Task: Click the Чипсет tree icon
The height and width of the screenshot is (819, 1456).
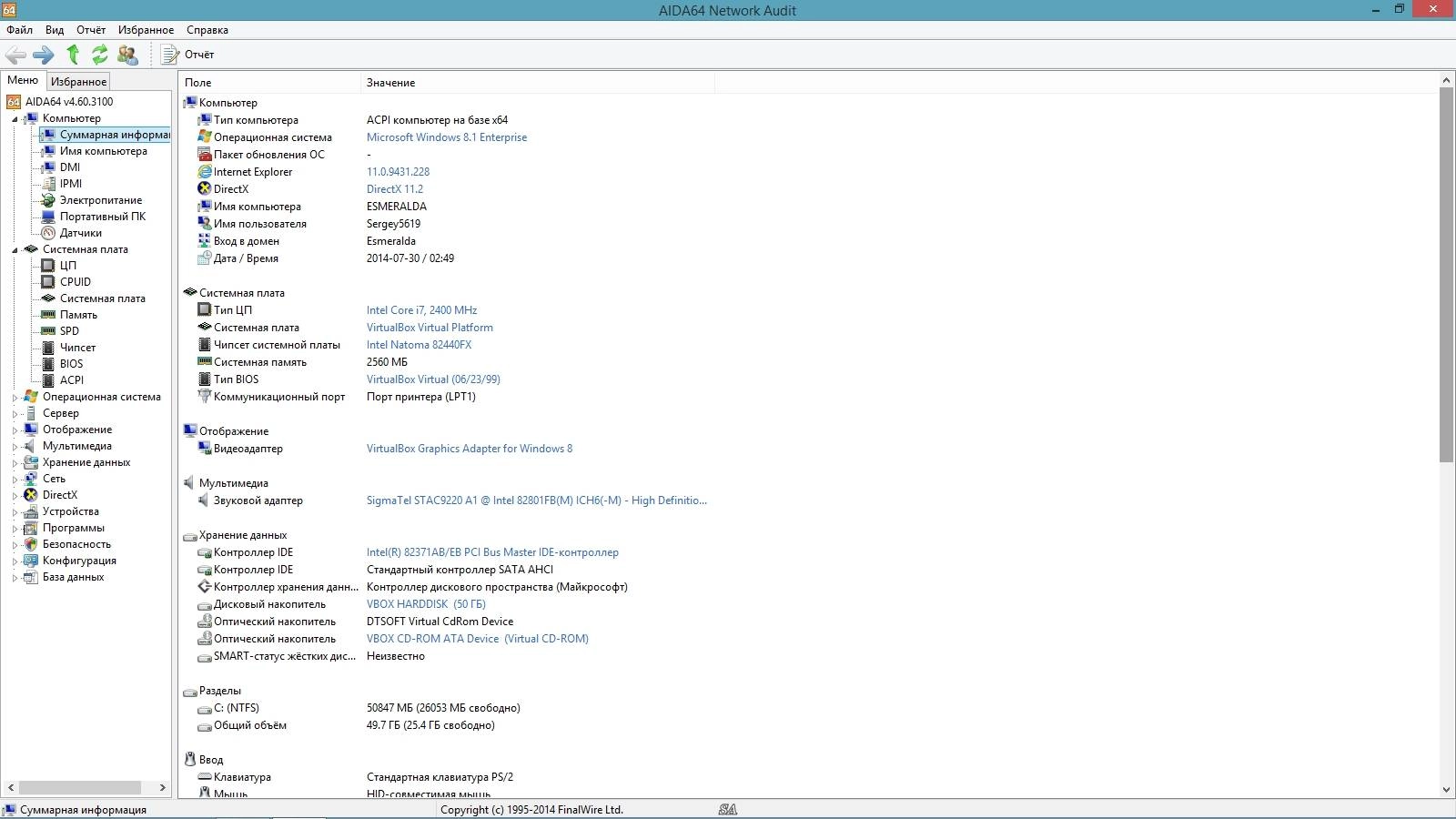Action: [x=48, y=348]
